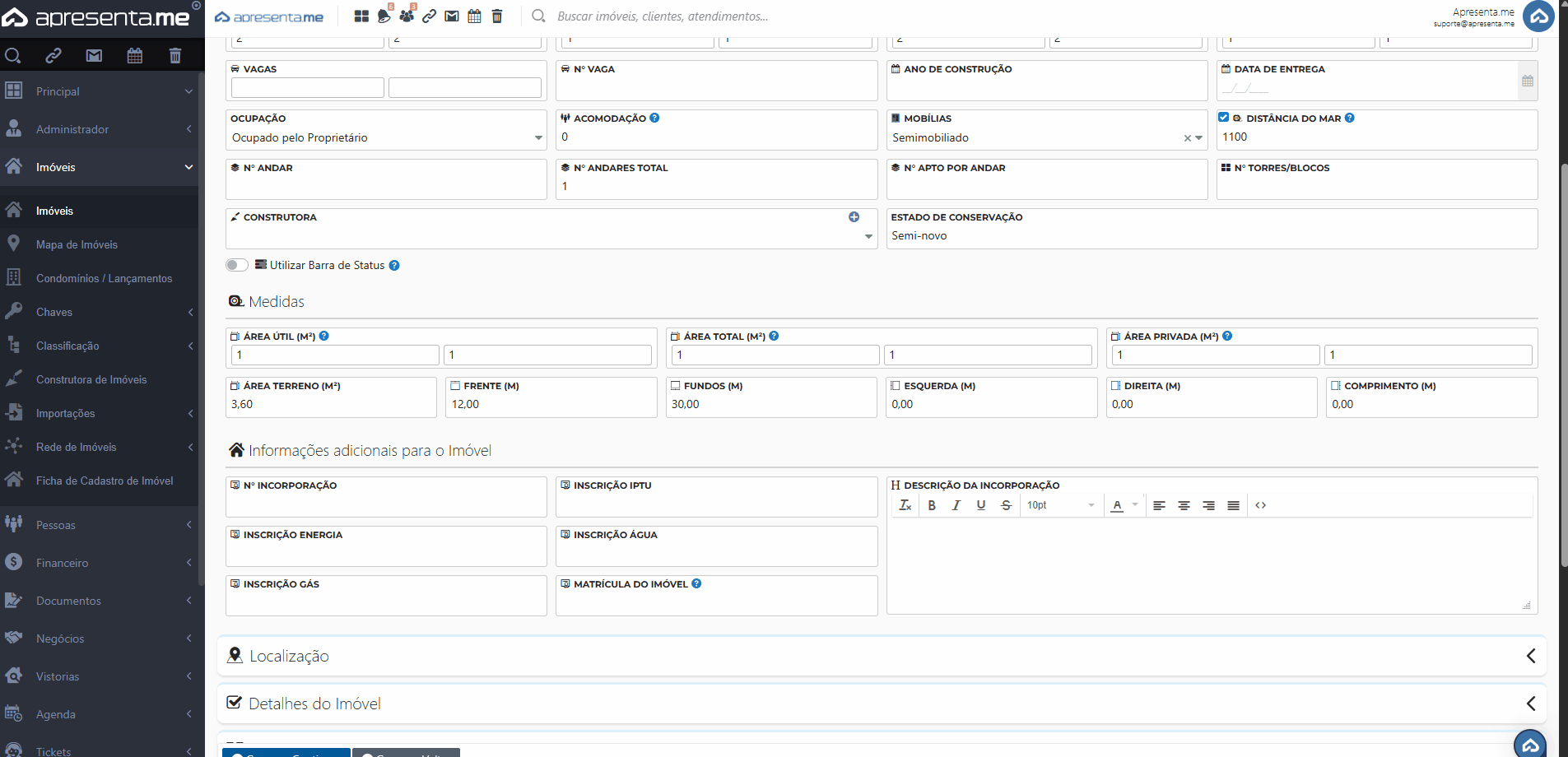Screen dimensions: 1568x757
Task: Click the link chain icon in sidebar
Action: [54, 56]
